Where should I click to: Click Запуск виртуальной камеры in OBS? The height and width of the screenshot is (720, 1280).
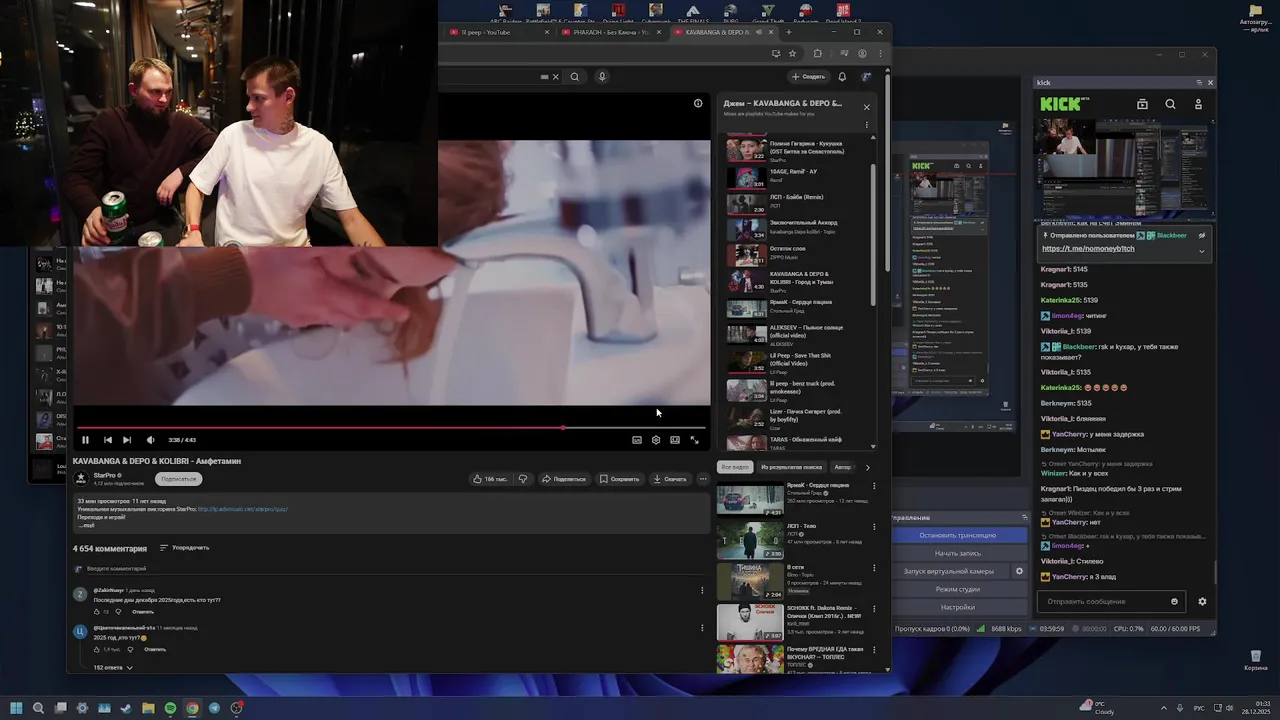pos(949,571)
